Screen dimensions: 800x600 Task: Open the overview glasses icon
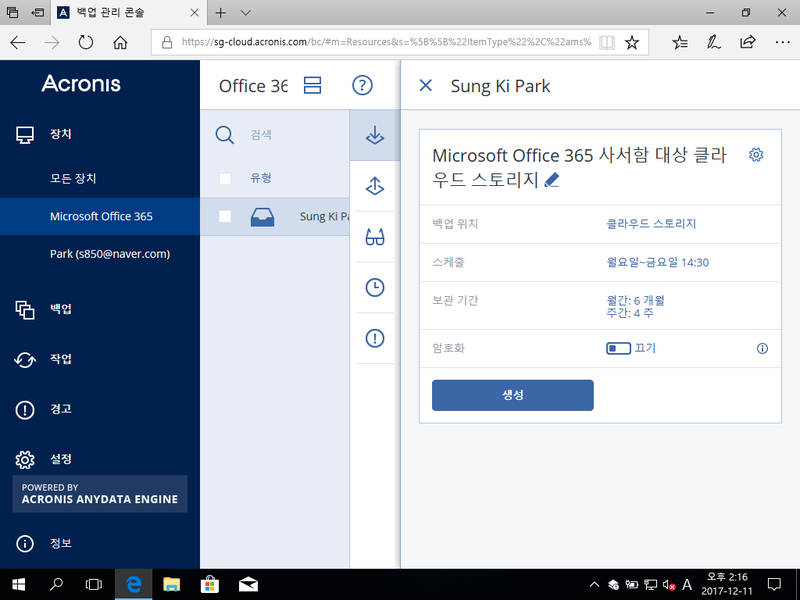point(374,237)
